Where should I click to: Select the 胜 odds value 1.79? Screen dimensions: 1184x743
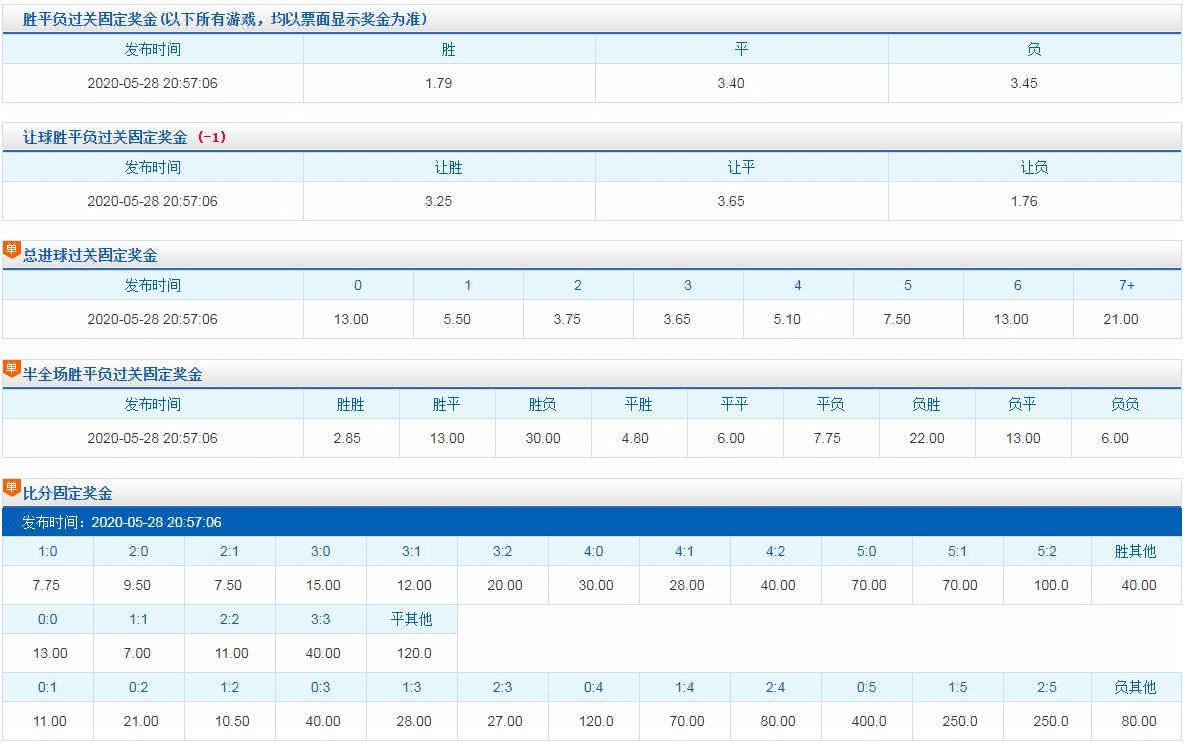coord(439,83)
